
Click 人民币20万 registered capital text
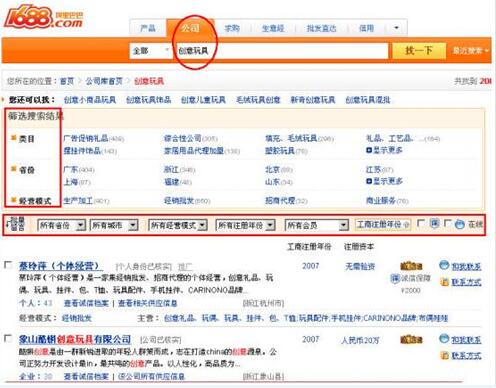[360, 340]
